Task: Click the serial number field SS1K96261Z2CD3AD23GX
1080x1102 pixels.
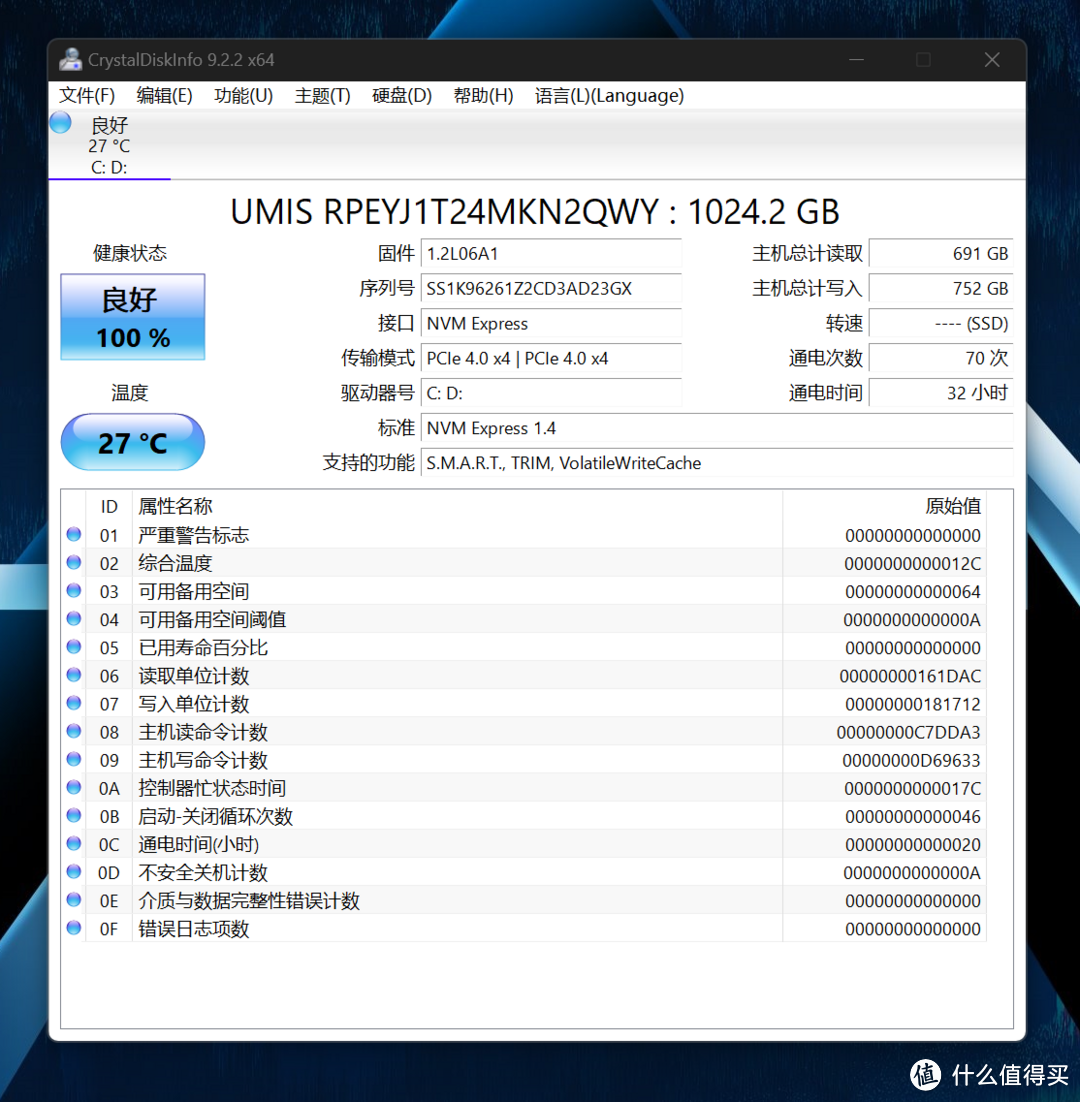Action: point(551,288)
